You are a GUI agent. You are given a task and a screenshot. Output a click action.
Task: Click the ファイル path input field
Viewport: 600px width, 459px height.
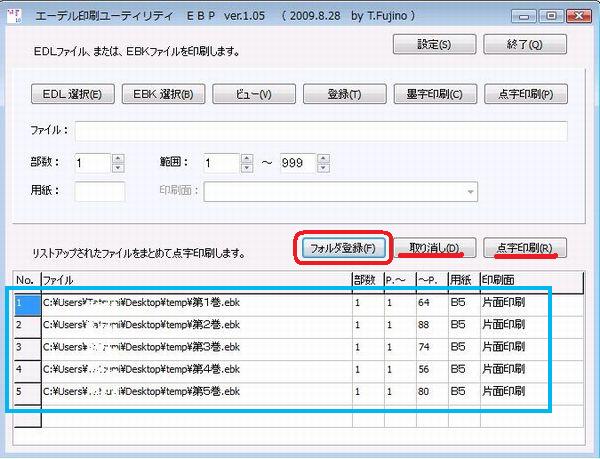(x=320, y=131)
